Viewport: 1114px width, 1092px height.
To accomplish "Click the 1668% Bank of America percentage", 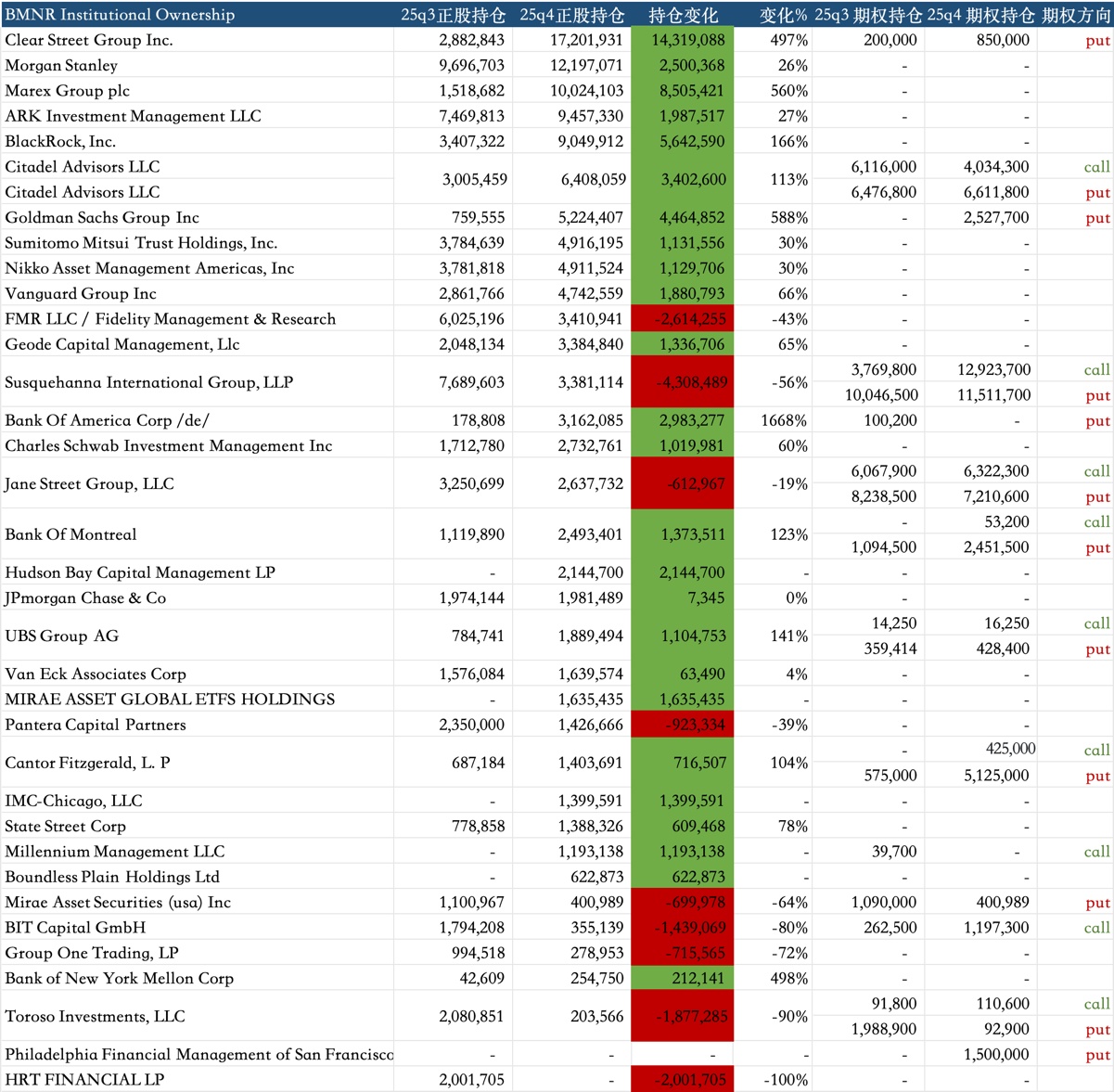I will [783, 420].
